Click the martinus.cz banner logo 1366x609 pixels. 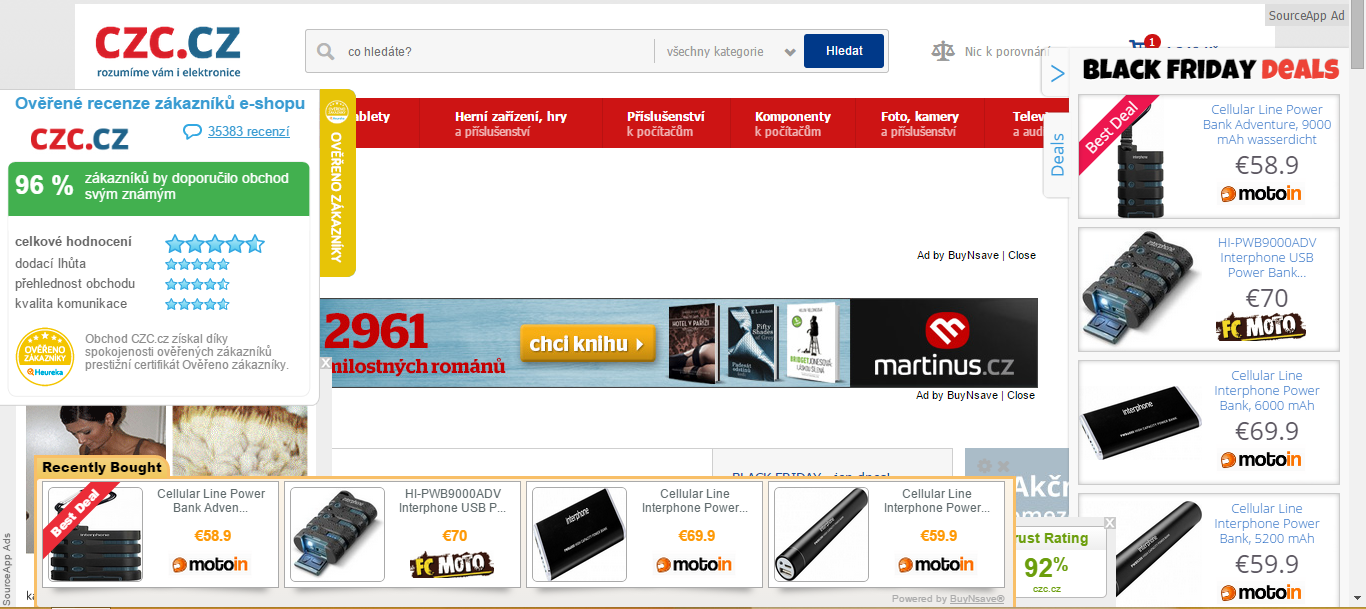coord(944,343)
